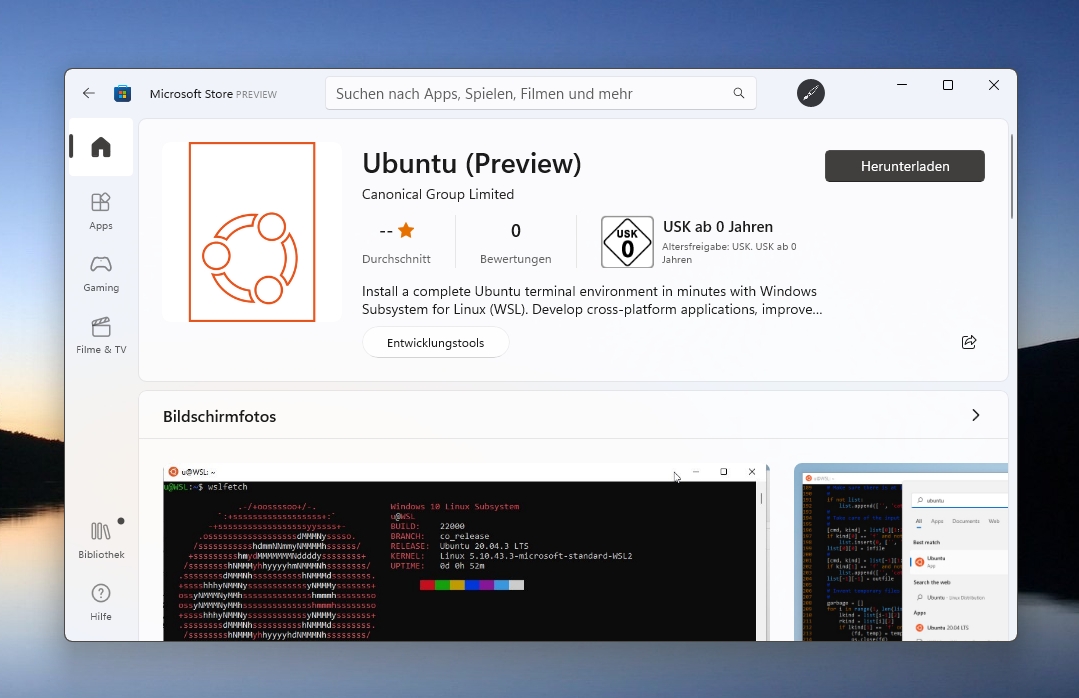
Task: Go back using the back arrow
Action: pyautogui.click(x=89, y=93)
